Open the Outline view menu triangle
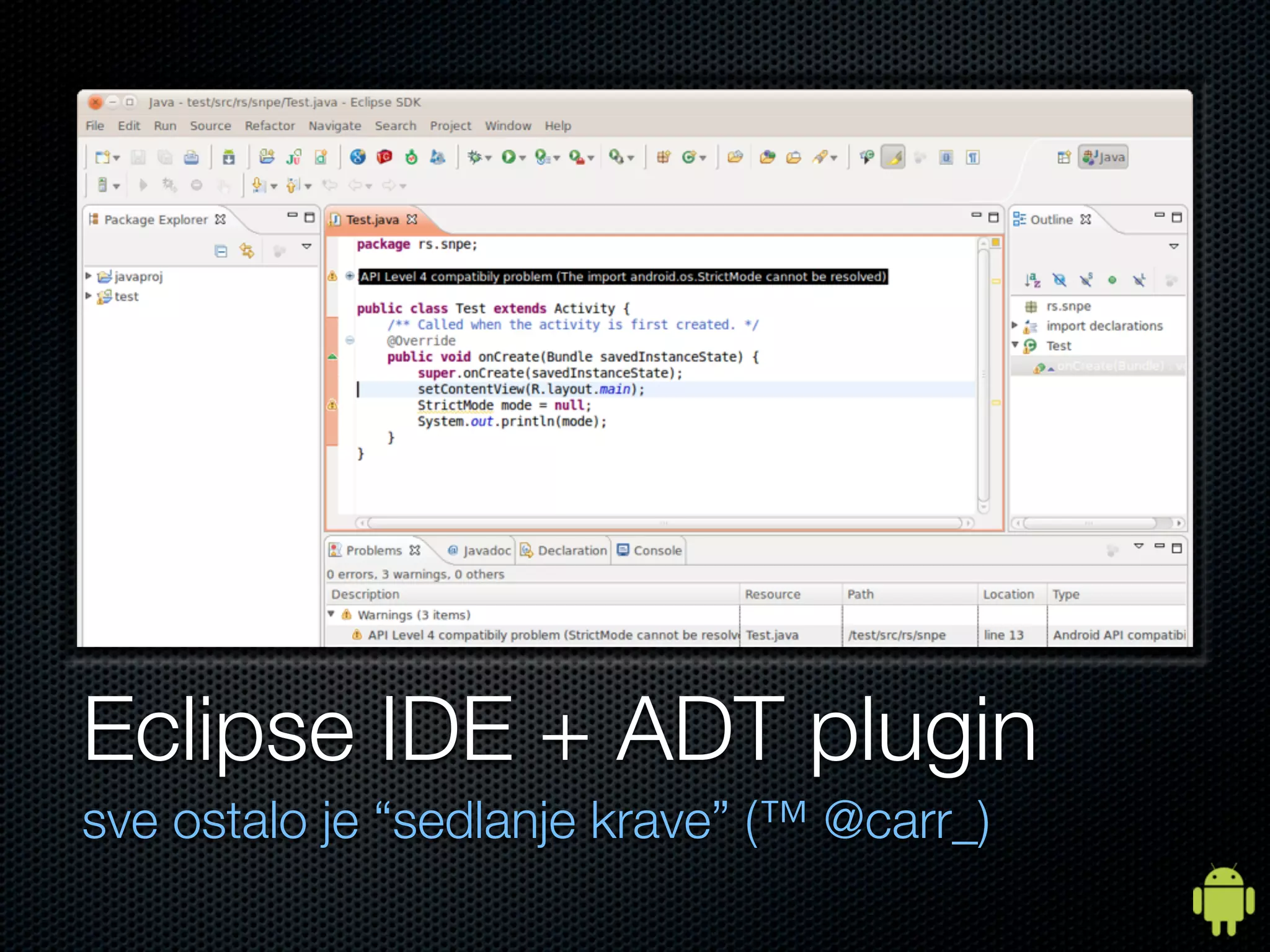The image size is (1270, 952). tap(1174, 246)
